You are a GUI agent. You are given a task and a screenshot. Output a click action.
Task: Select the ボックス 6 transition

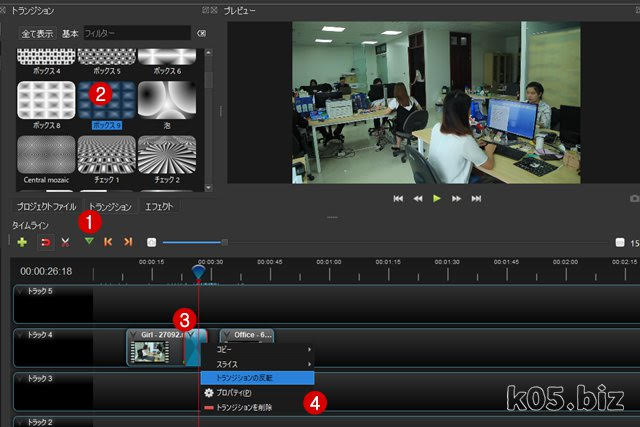click(167, 57)
